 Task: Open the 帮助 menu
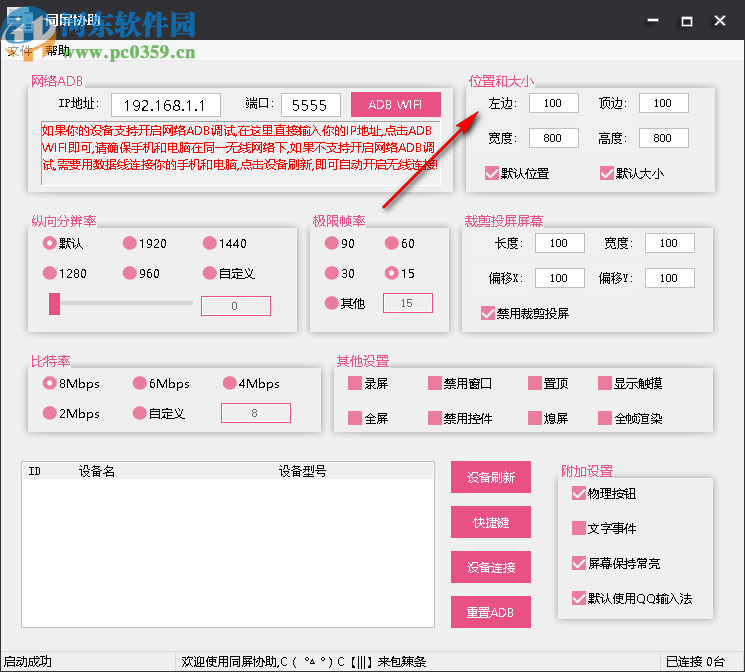[57, 50]
